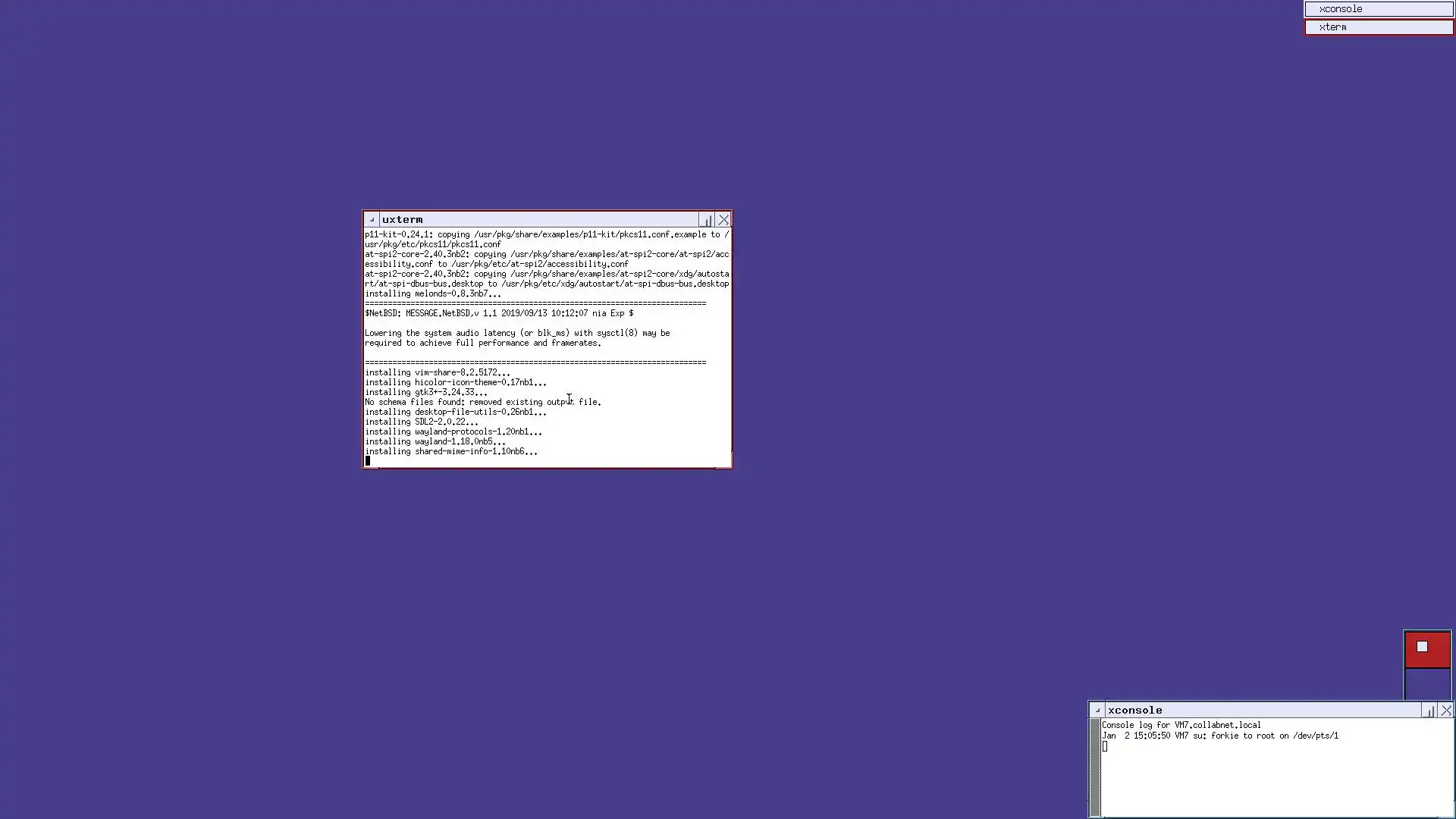Open the xconsole window menu button

pos(1097,711)
